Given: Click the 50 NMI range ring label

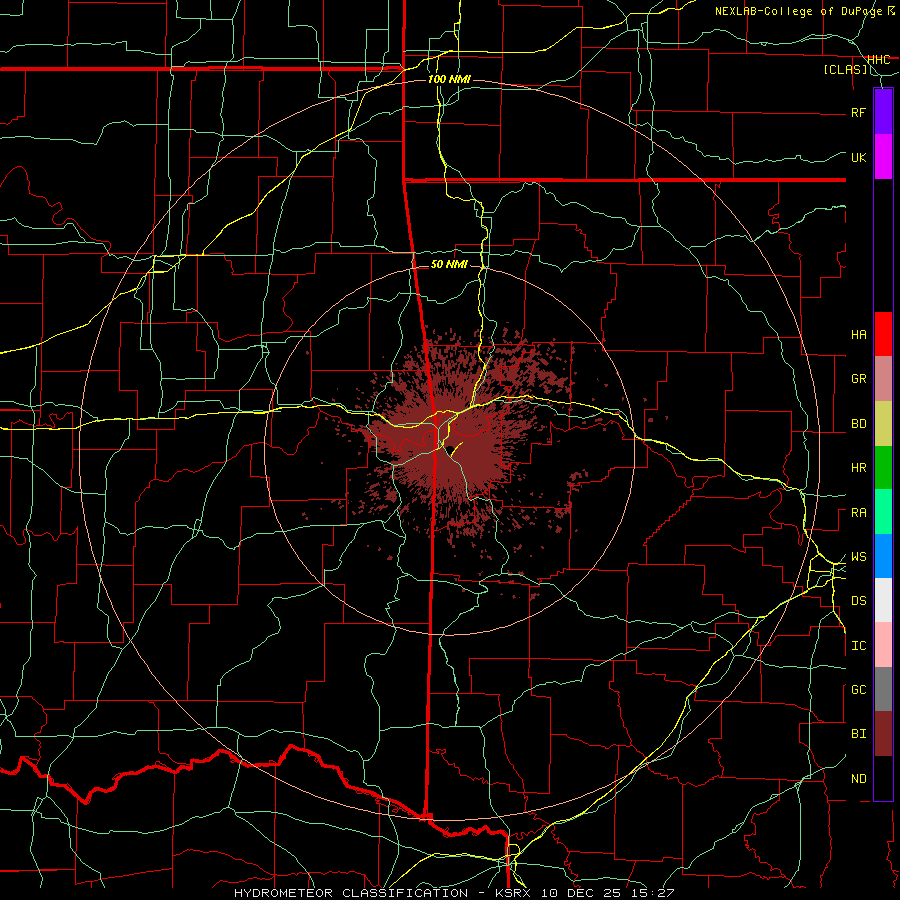Looking at the screenshot, I should click(x=449, y=264).
